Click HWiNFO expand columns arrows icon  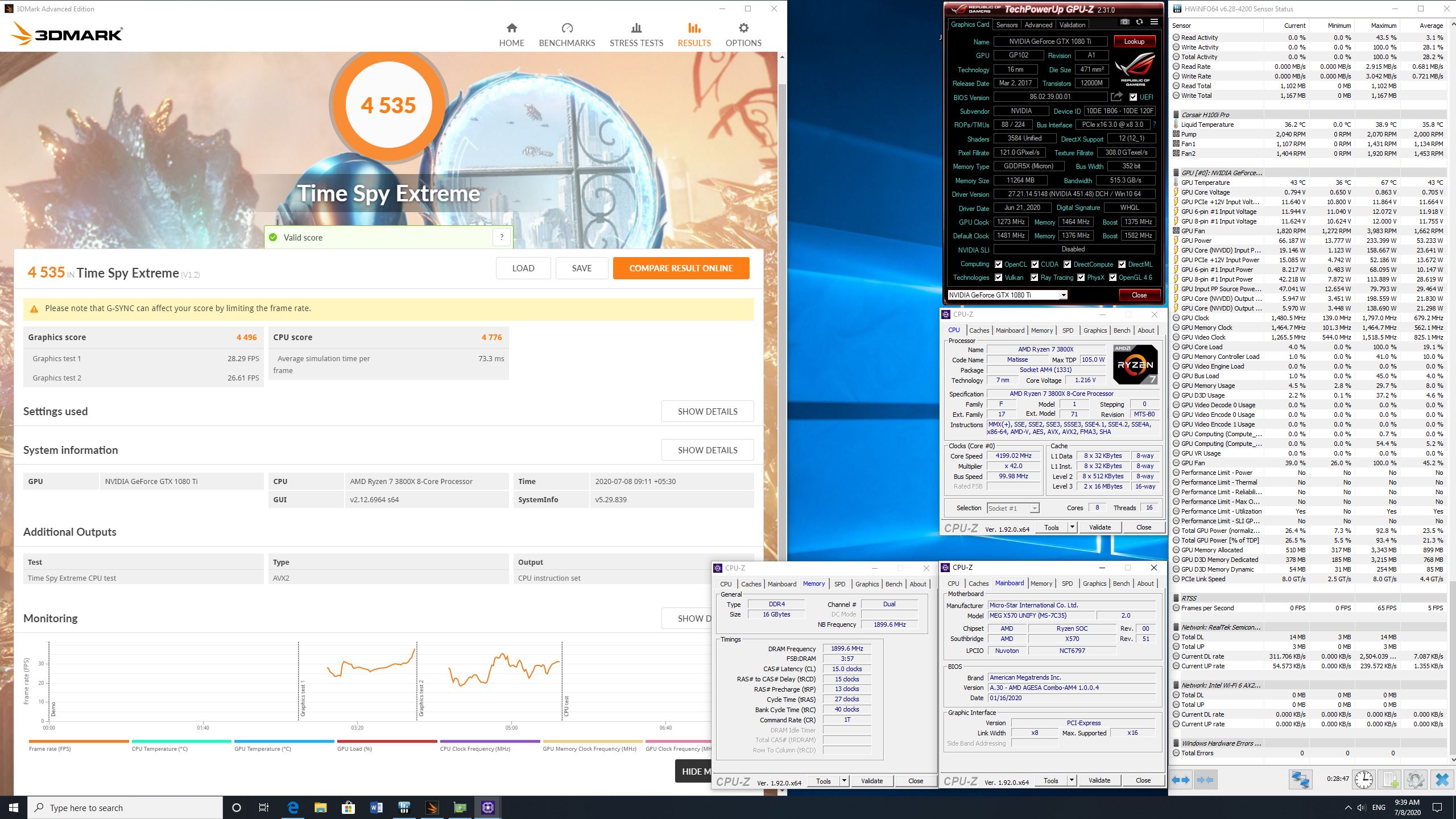click(1181, 780)
